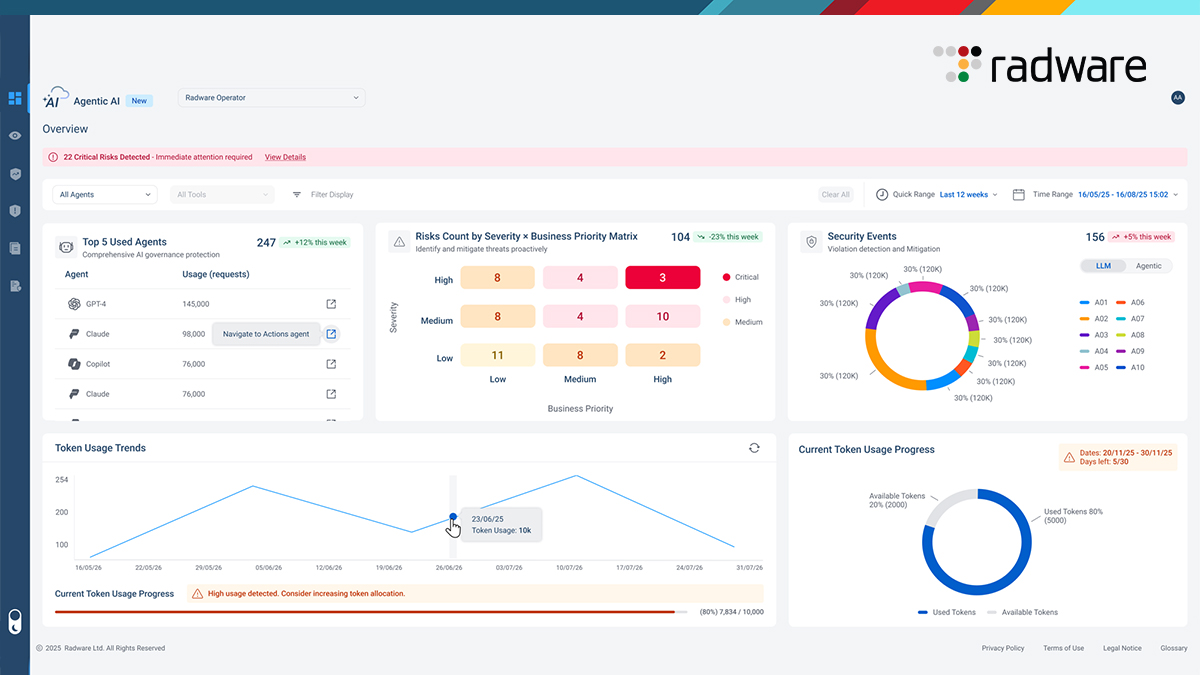Screen dimensions: 1200x675
Task: Open external link for Copilot row
Action: click(x=331, y=364)
